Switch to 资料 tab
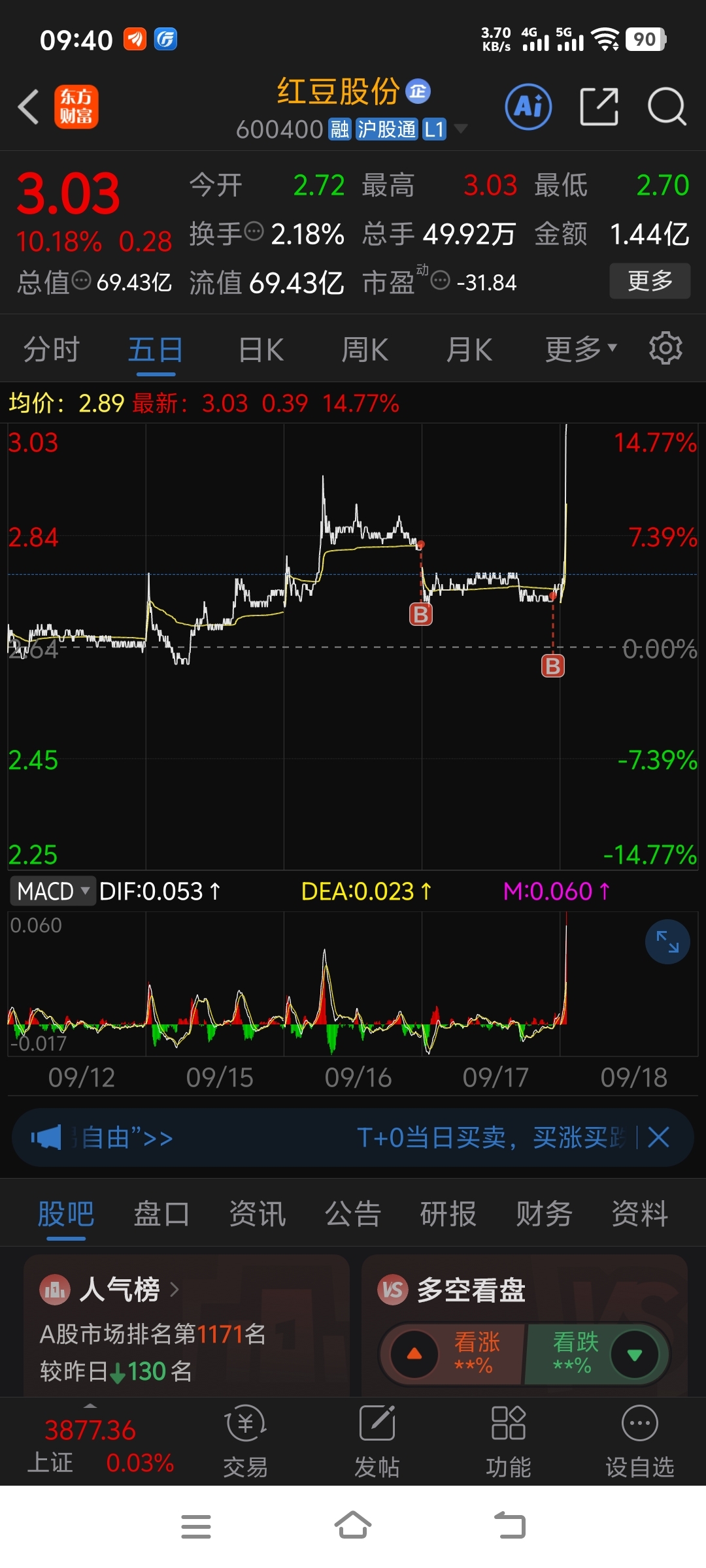Viewport: 706px width, 1568px height. [639, 1215]
